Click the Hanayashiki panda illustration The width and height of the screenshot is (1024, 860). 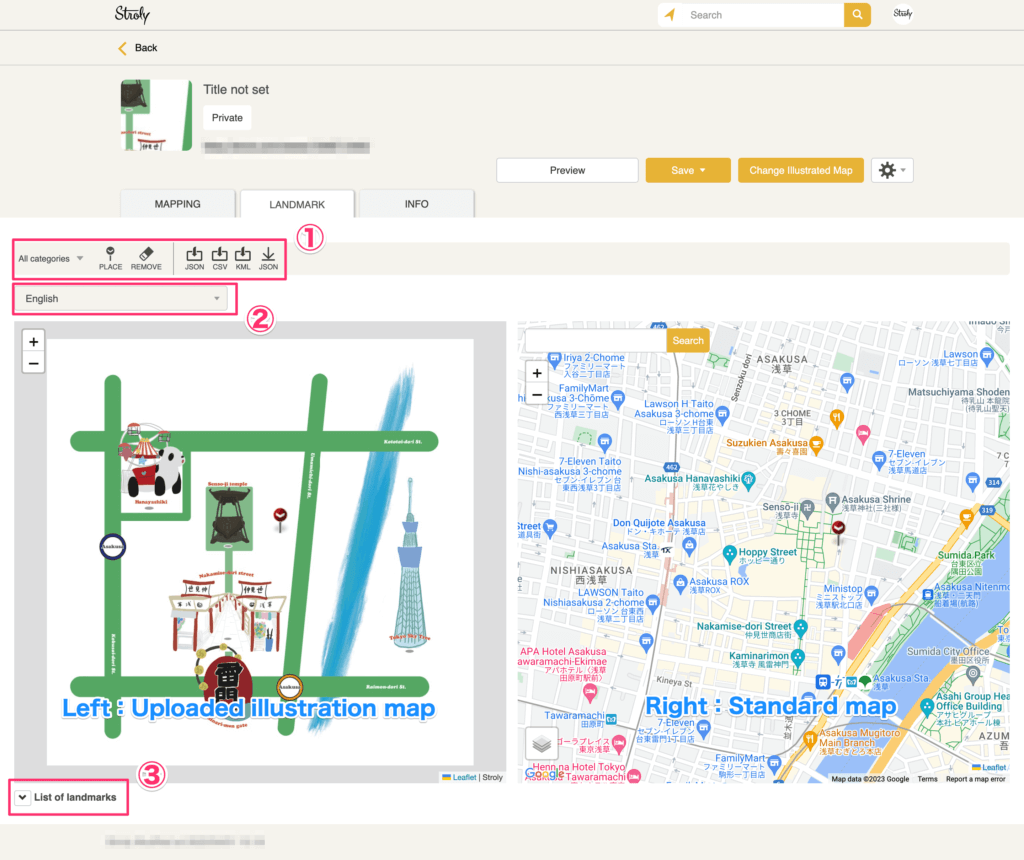coord(153,464)
